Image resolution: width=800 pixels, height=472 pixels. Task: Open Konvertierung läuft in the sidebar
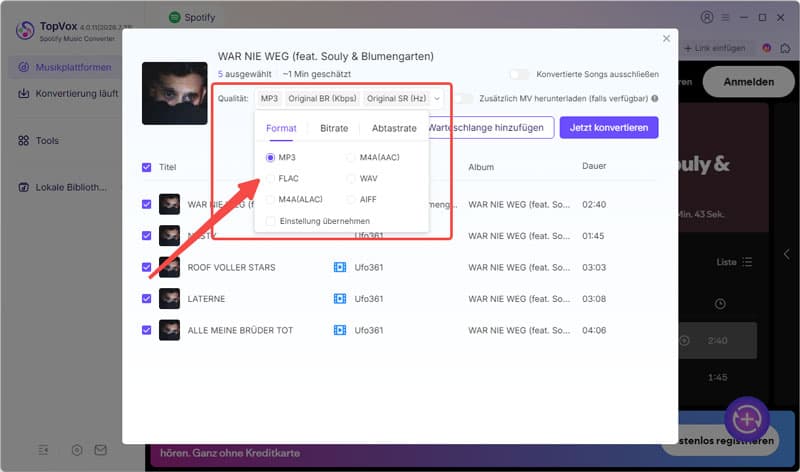68,93
